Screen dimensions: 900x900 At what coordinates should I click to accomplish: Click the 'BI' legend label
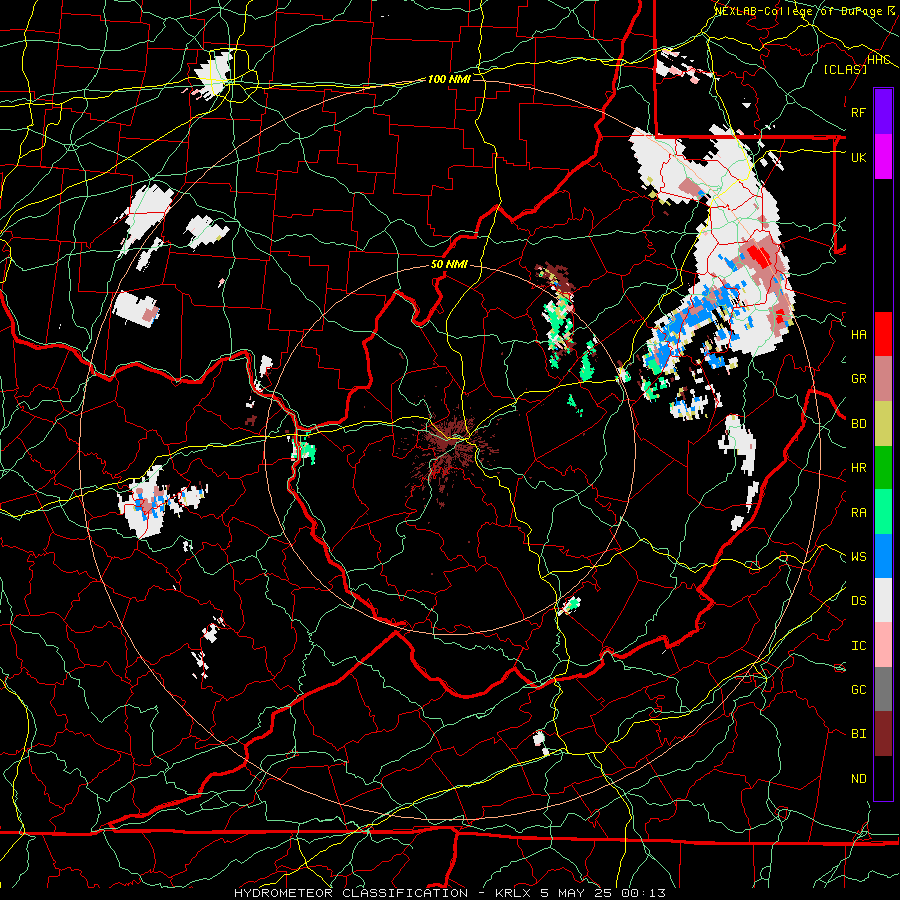(858, 734)
